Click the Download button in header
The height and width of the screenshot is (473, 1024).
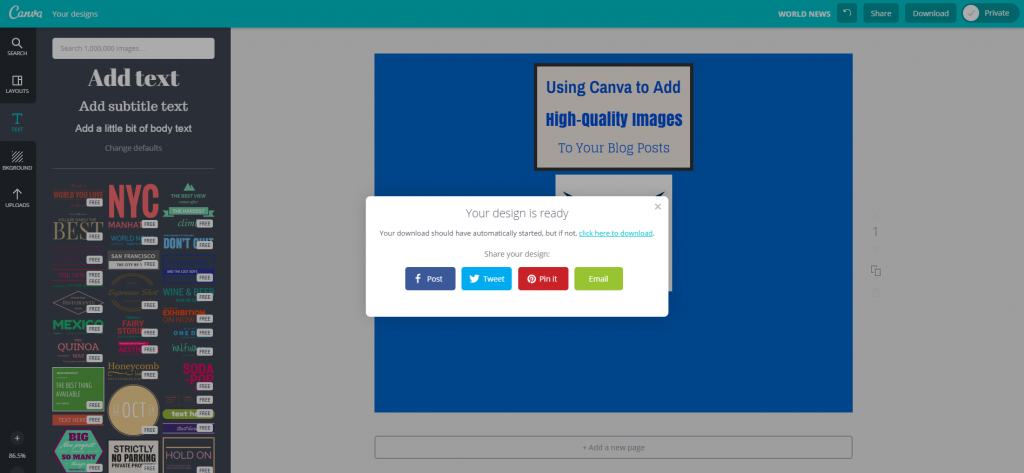click(931, 13)
